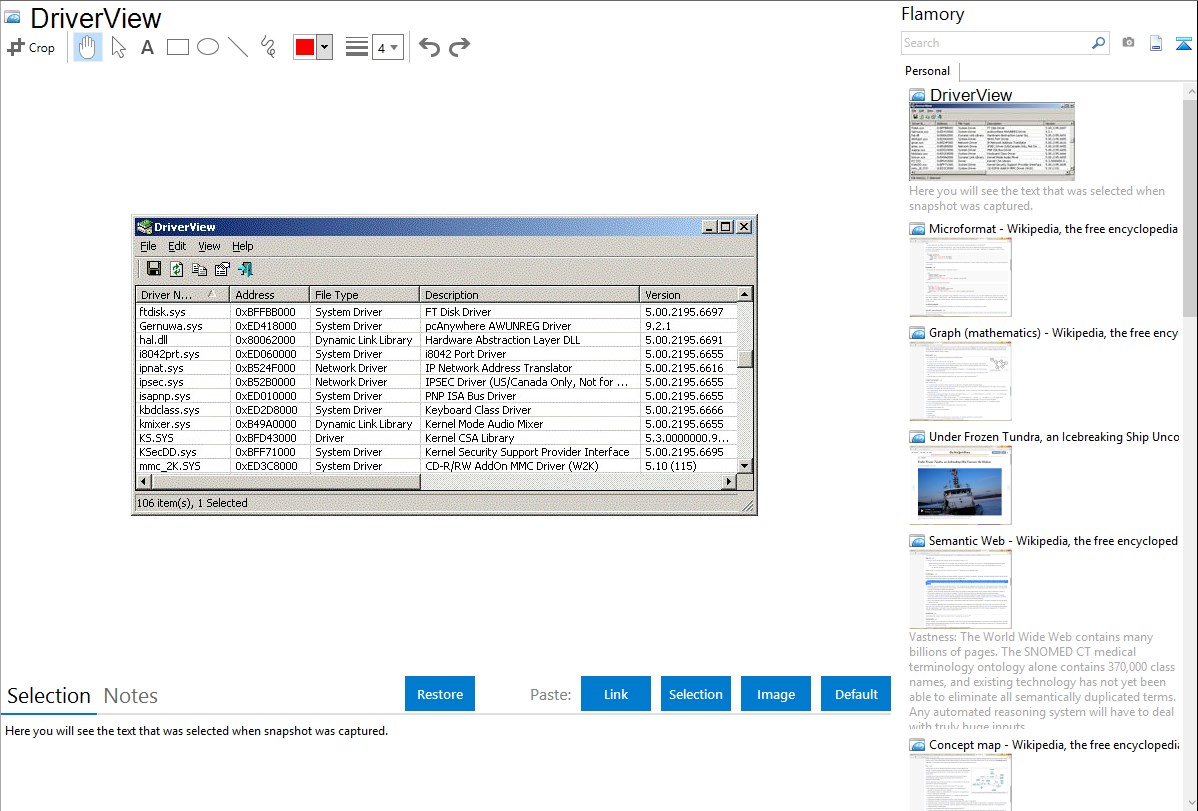
Task: Sort by the Description column header
Action: [x=529, y=295]
